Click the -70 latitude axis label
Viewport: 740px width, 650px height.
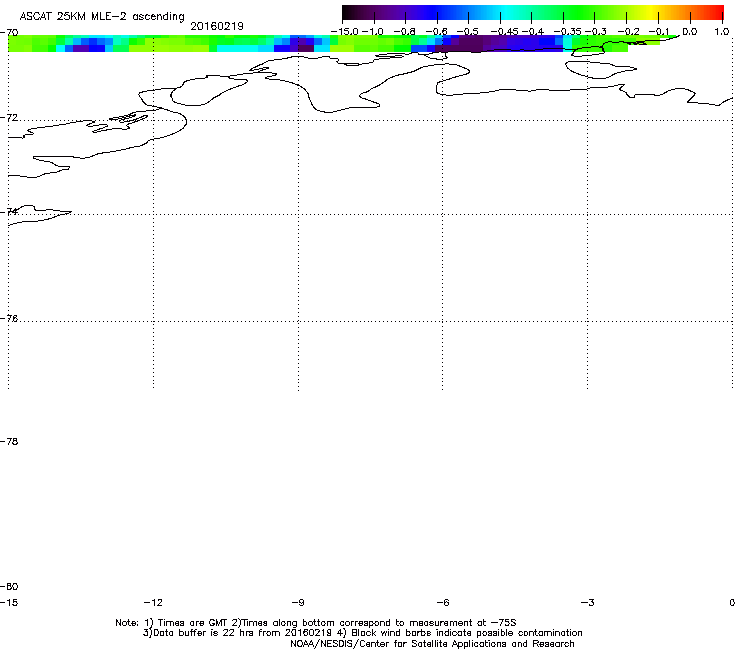(9, 33)
